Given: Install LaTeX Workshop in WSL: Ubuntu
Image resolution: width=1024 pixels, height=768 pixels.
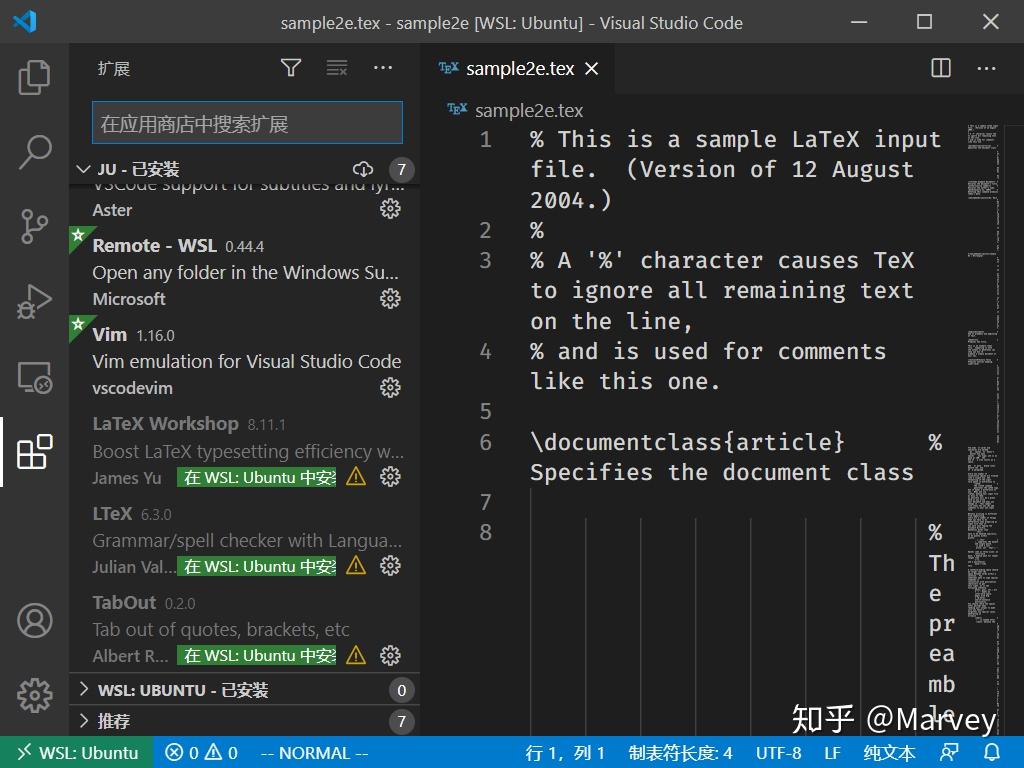Looking at the screenshot, I should pos(257,477).
